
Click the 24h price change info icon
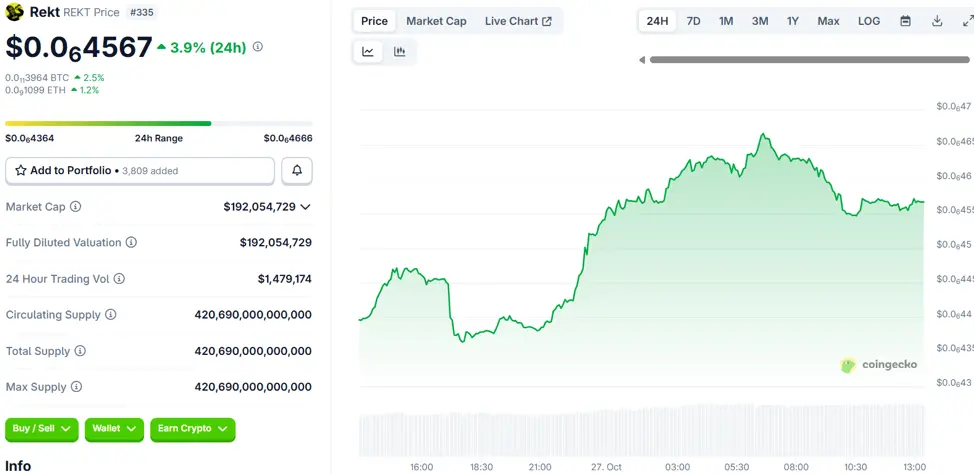pyautogui.click(x=258, y=47)
